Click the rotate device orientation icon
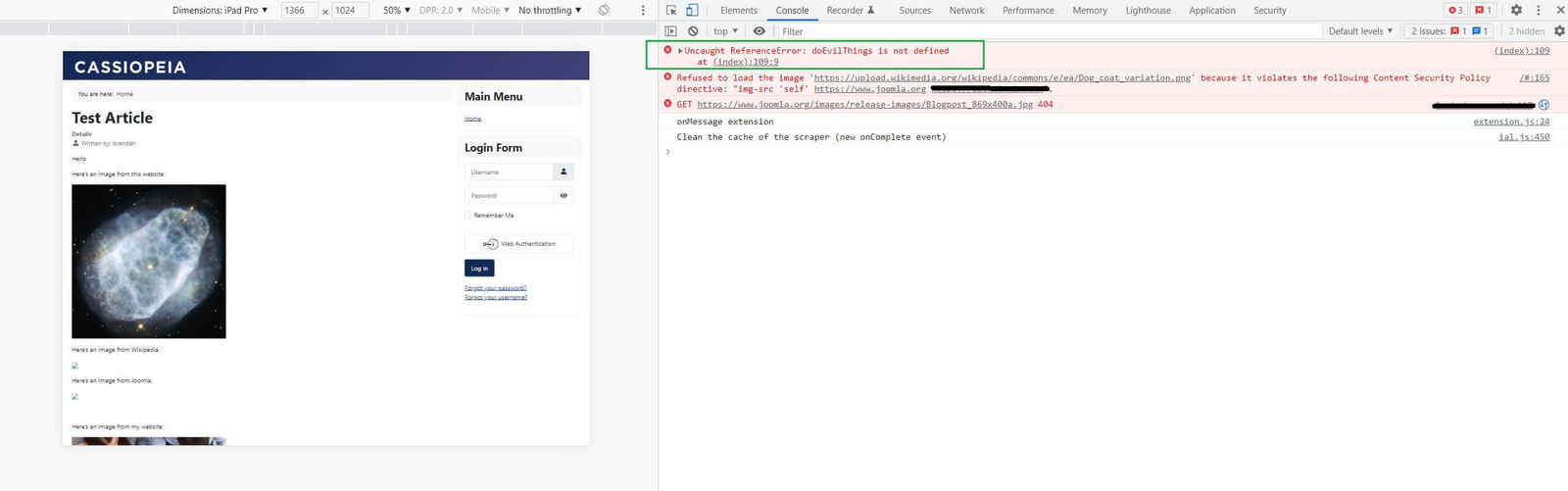This screenshot has width=1568, height=491. tap(605, 10)
